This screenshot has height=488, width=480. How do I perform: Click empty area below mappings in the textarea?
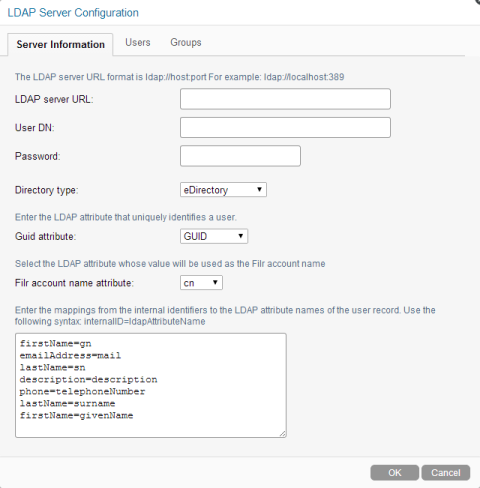tap(151, 428)
